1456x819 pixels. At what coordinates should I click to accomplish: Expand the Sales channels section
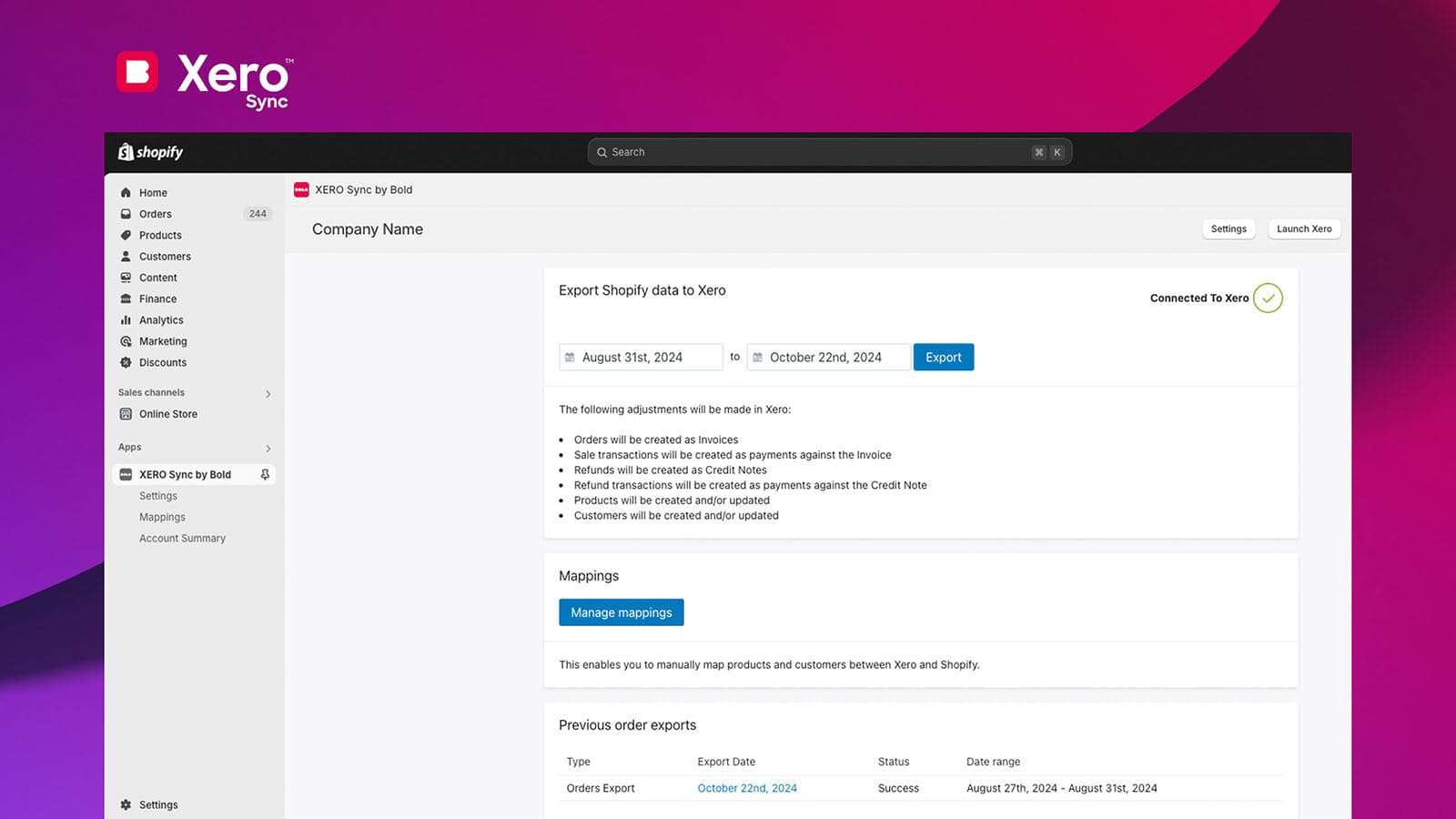coord(268,393)
